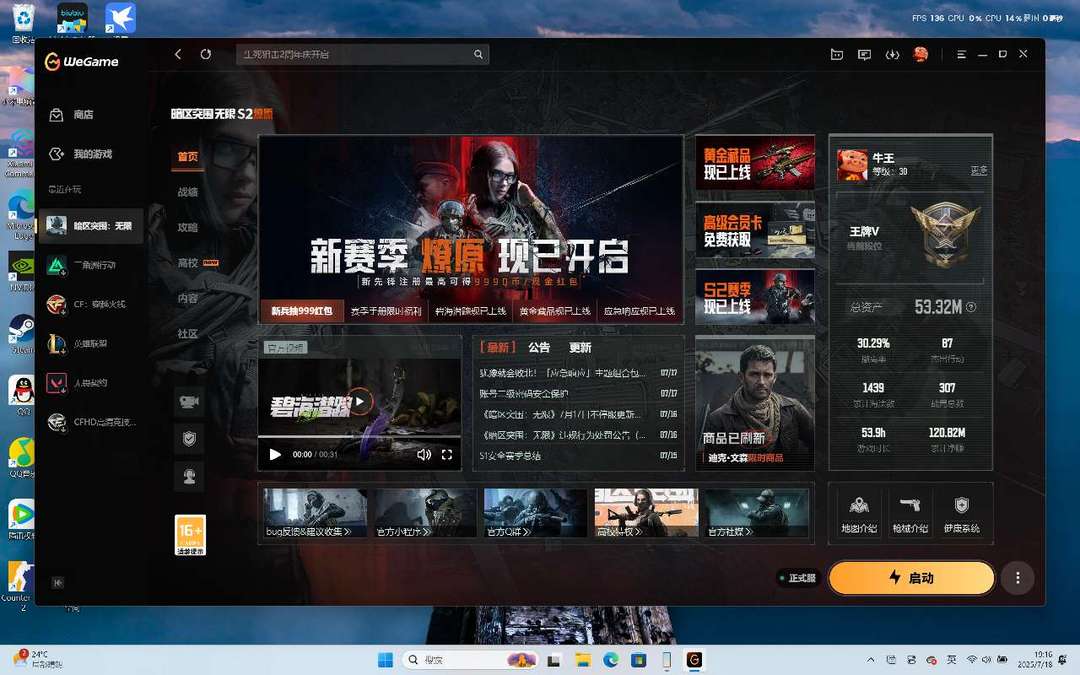Open the 高级会员卡 免费获取 promo card
This screenshot has height=675, width=1080.
[755, 230]
